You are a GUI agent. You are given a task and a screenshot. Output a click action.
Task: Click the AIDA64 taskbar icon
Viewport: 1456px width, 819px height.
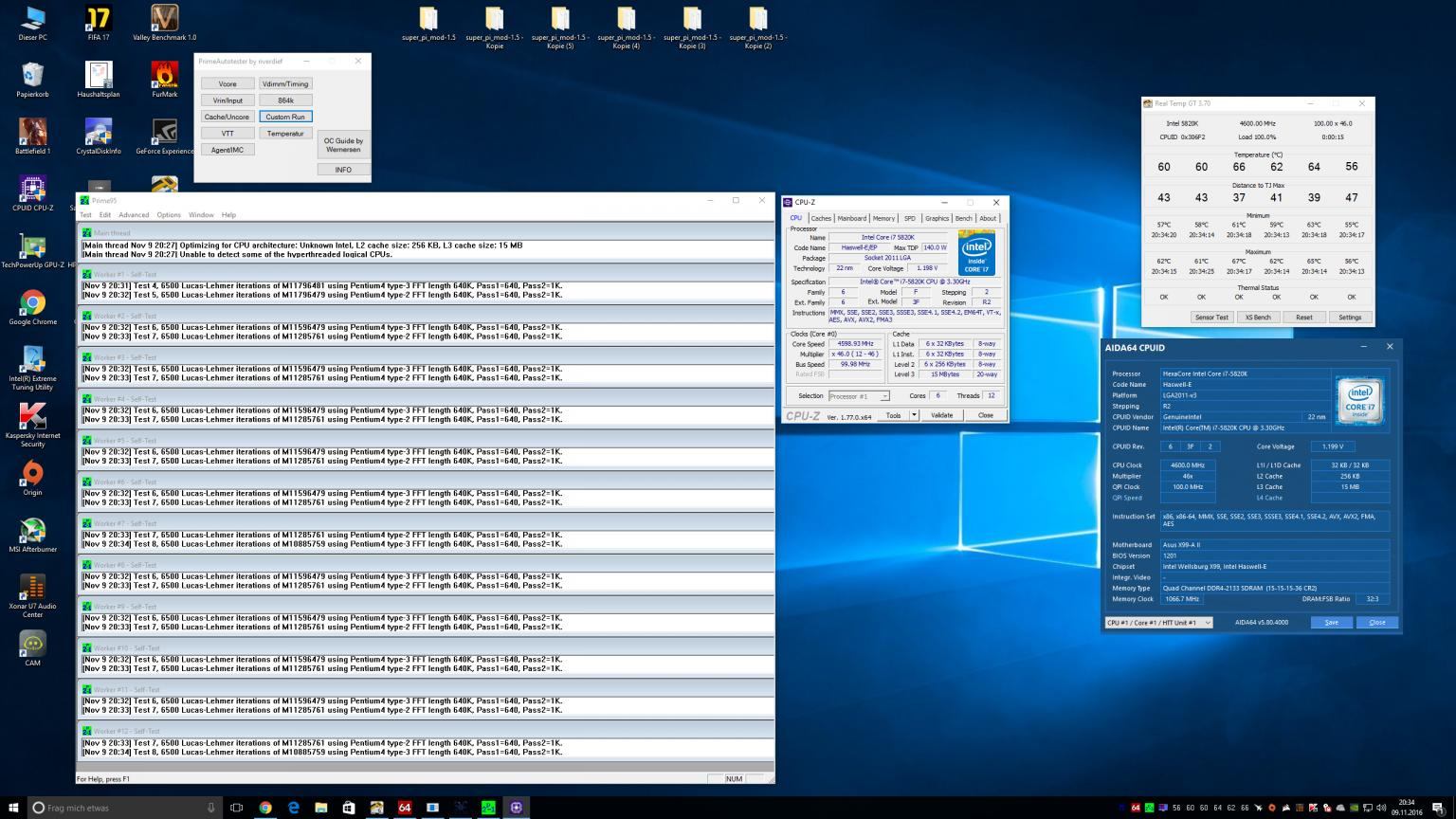(405, 808)
